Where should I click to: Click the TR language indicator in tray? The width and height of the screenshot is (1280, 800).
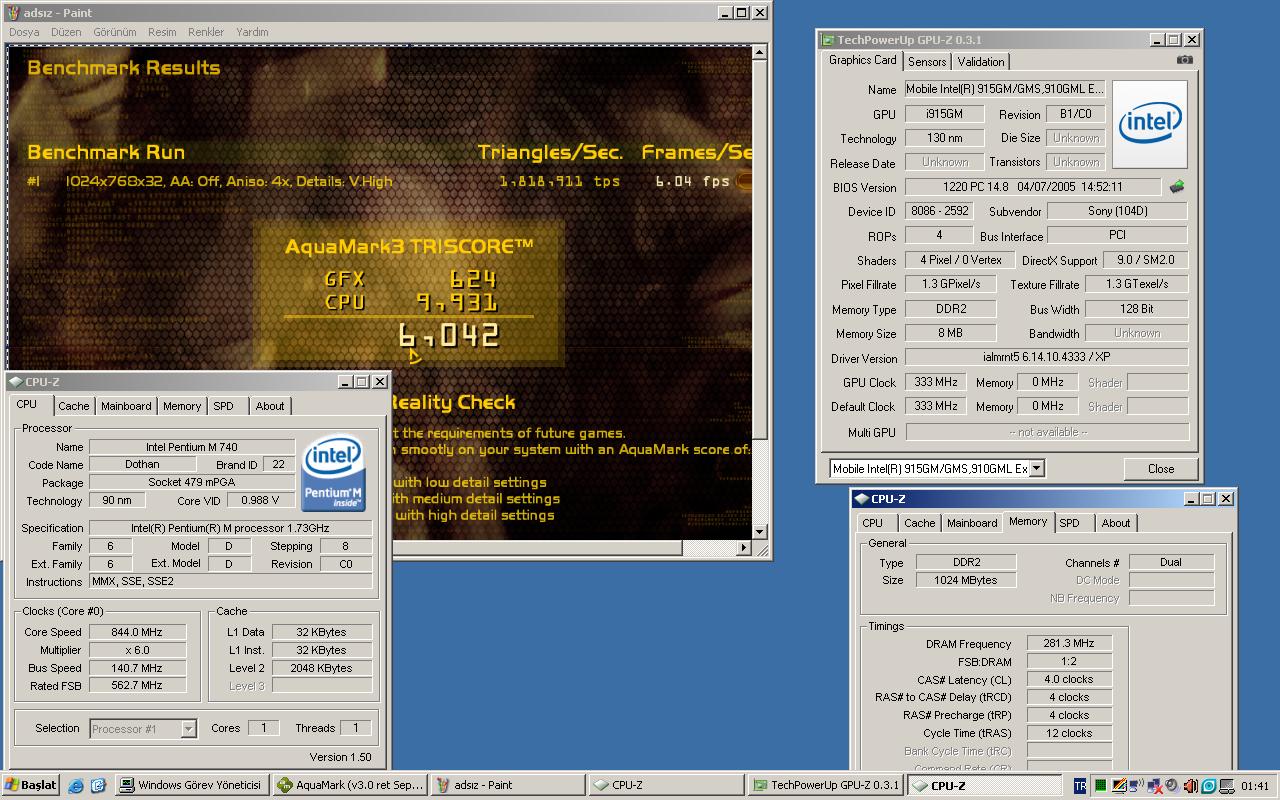tap(1080, 786)
